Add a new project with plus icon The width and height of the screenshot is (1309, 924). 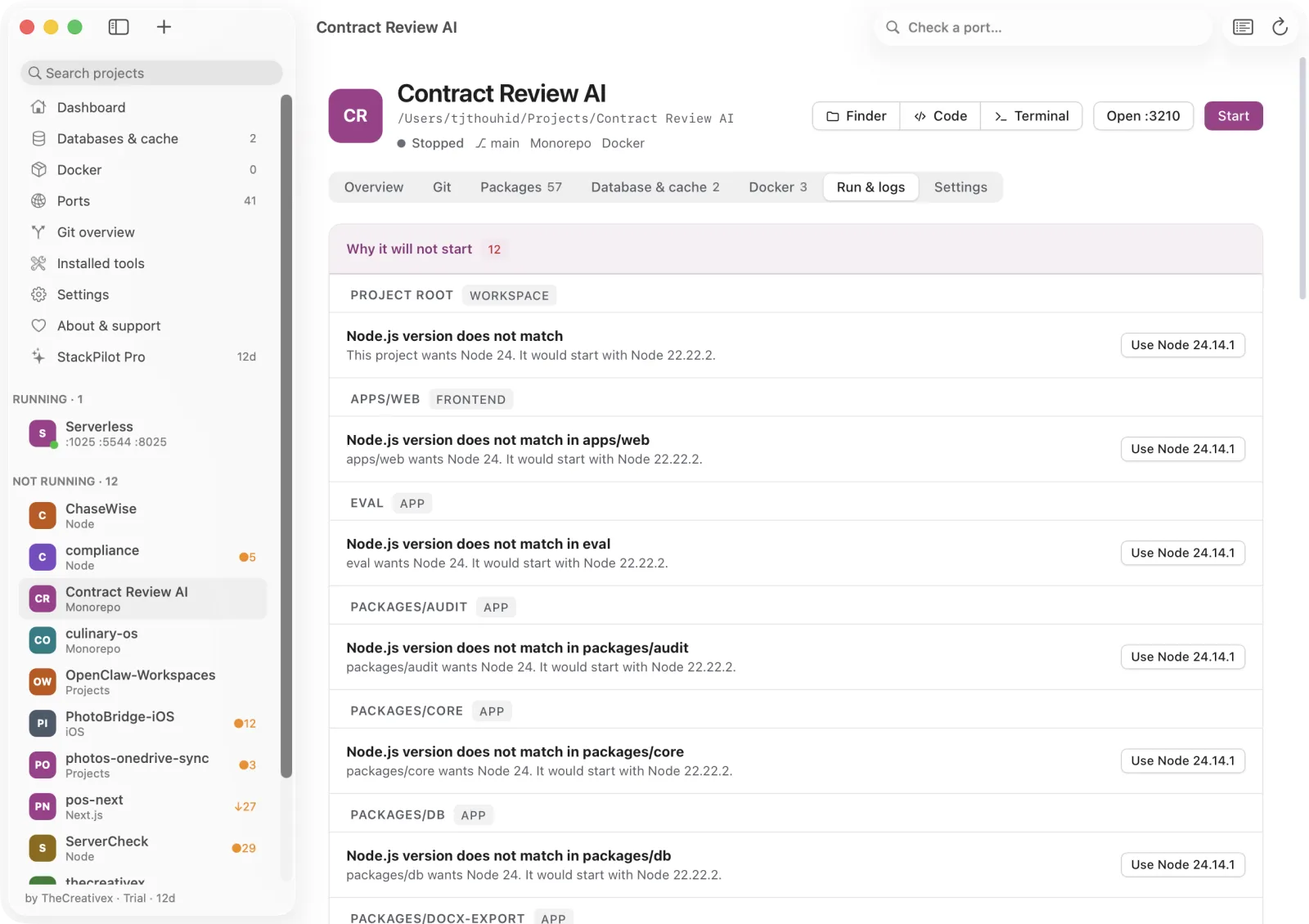coord(164,27)
